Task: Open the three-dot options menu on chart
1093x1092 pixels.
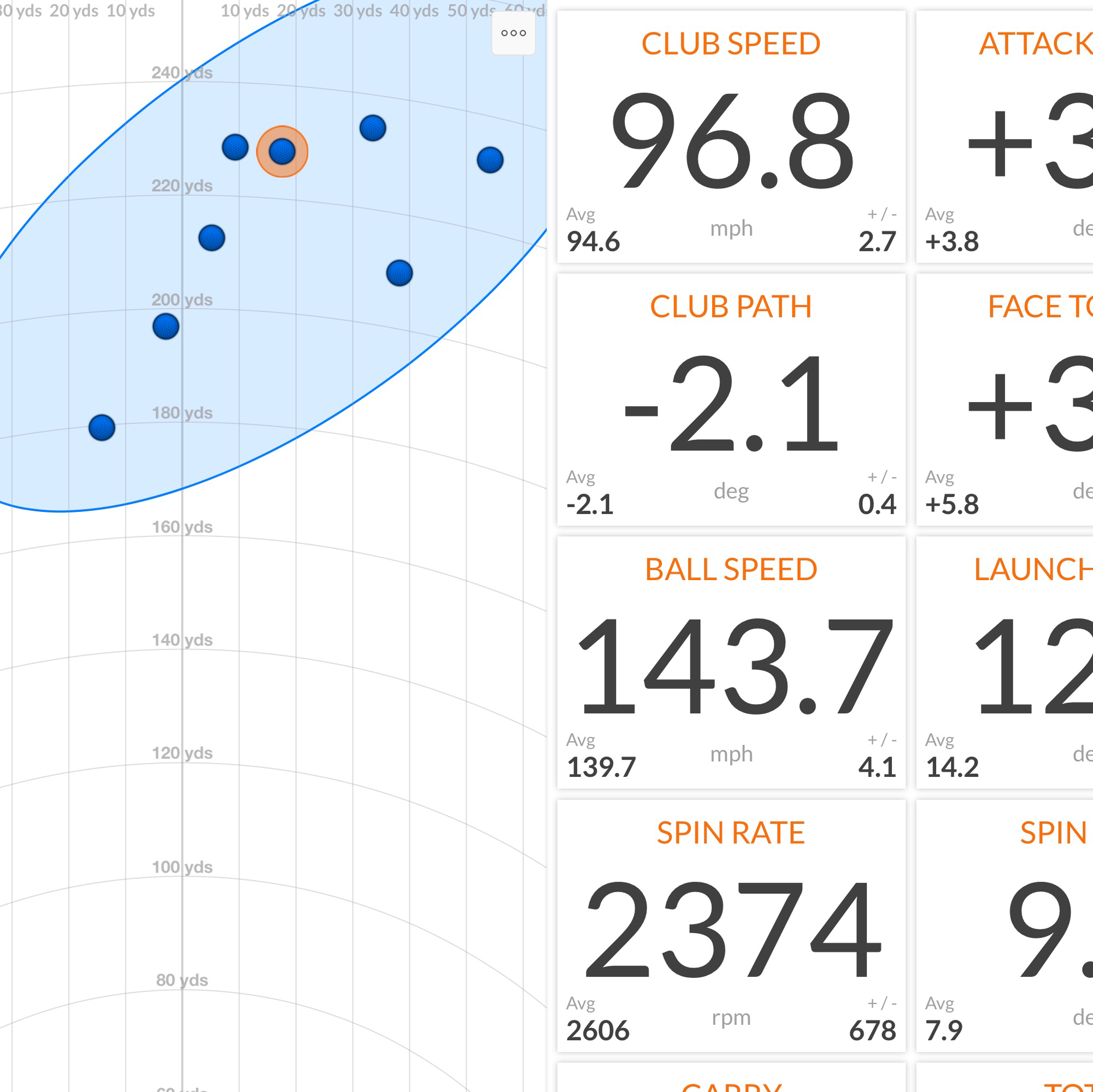Action: 513,33
